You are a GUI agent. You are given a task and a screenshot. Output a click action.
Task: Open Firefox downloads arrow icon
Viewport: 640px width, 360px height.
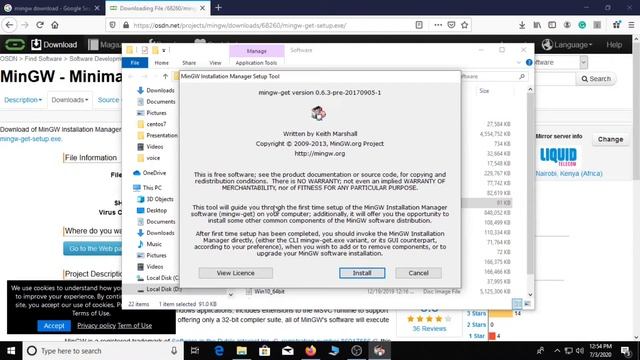pyautogui.click(x=522, y=25)
